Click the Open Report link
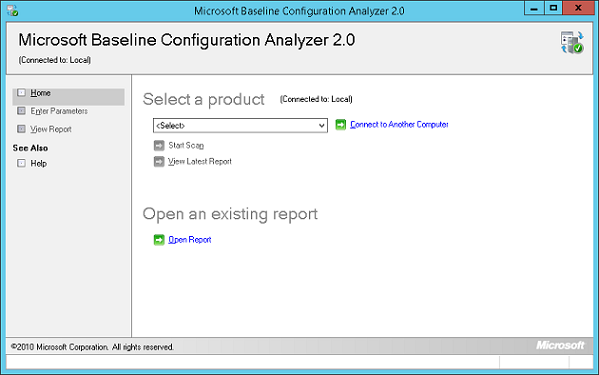This screenshot has height=375, width=599. [190, 240]
